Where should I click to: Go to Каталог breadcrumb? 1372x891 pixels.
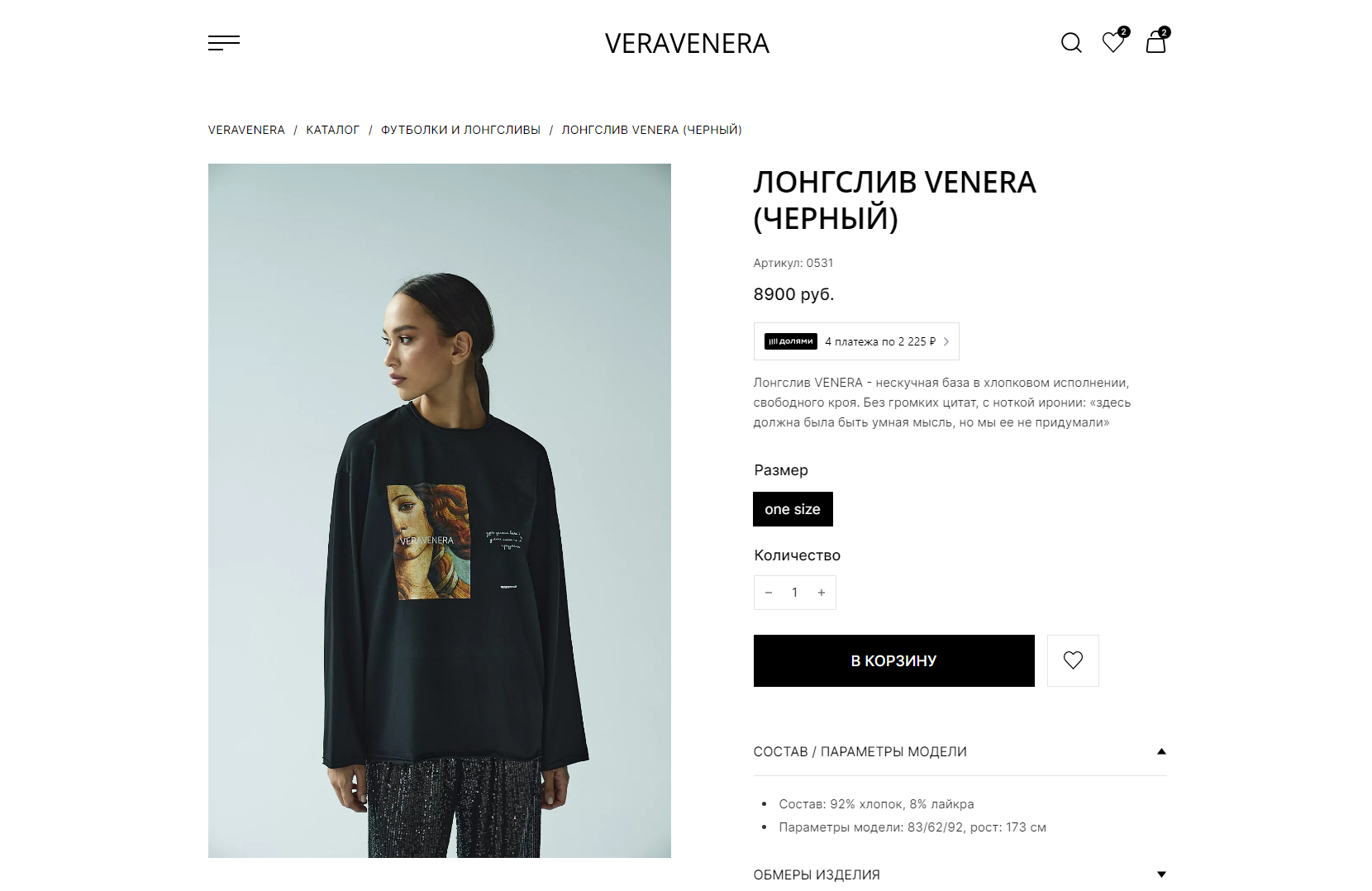click(332, 130)
